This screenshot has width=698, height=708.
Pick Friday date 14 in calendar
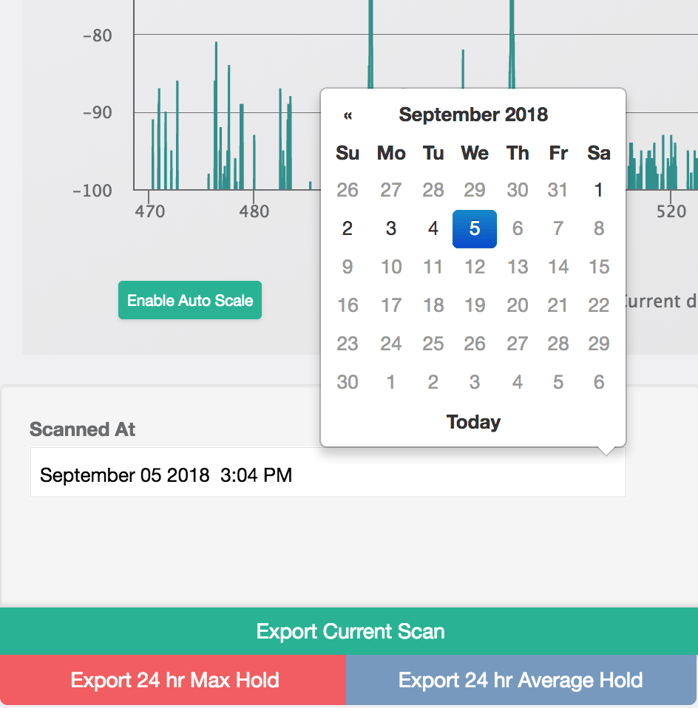tap(558, 267)
